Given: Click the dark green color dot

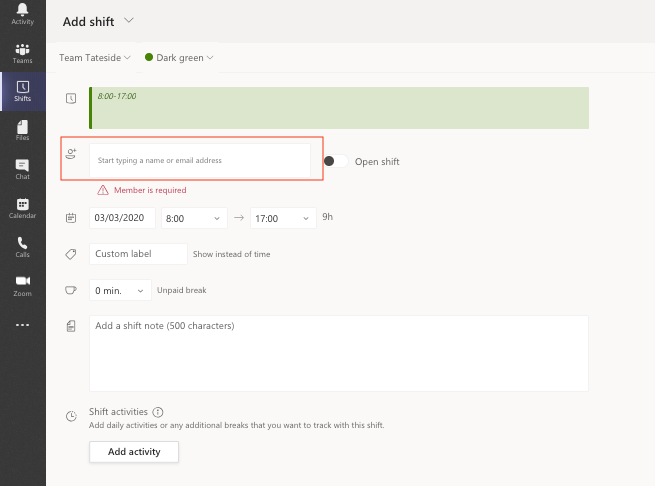Looking at the screenshot, I should coord(149,57).
